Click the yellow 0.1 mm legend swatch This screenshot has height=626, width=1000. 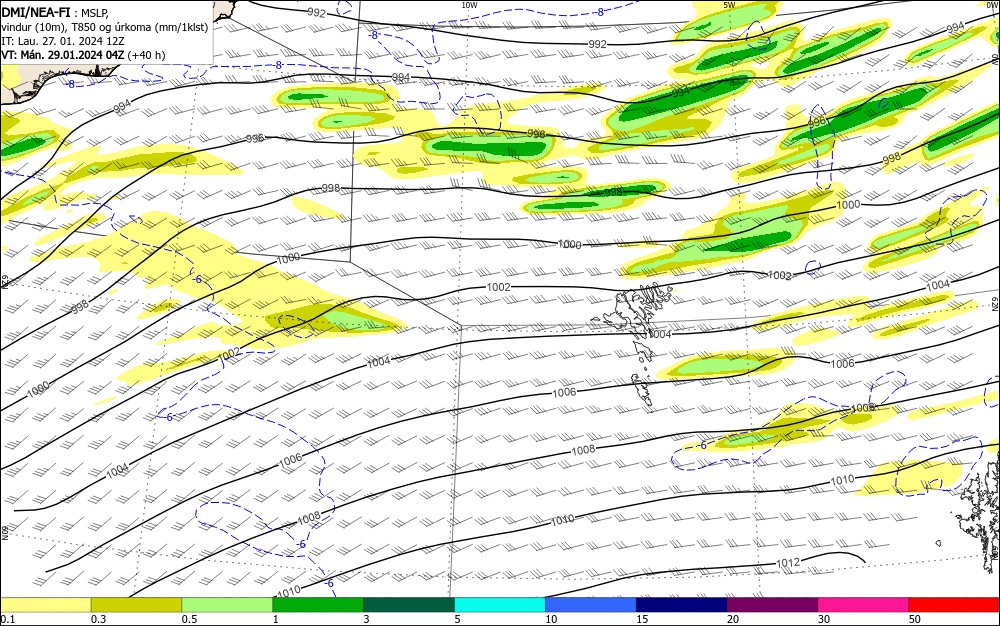[45, 605]
